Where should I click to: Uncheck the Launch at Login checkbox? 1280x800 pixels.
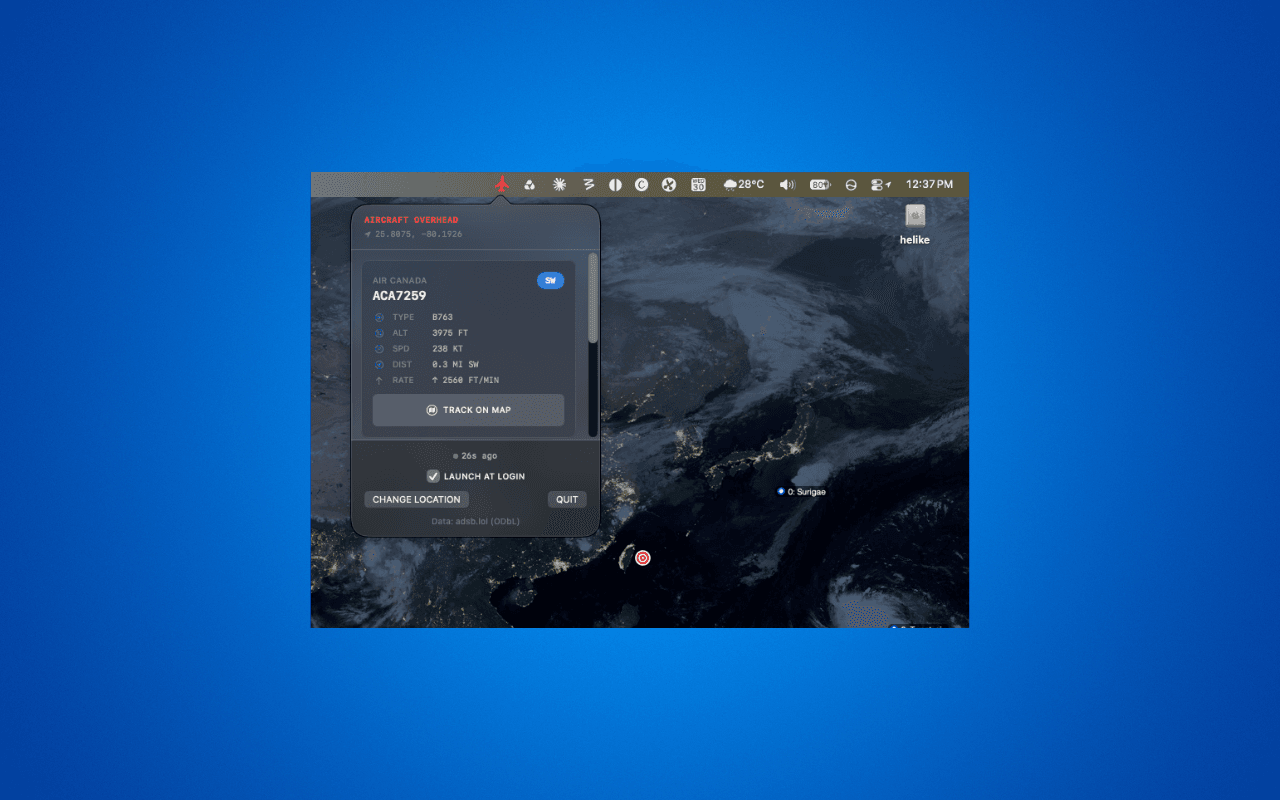(x=433, y=476)
